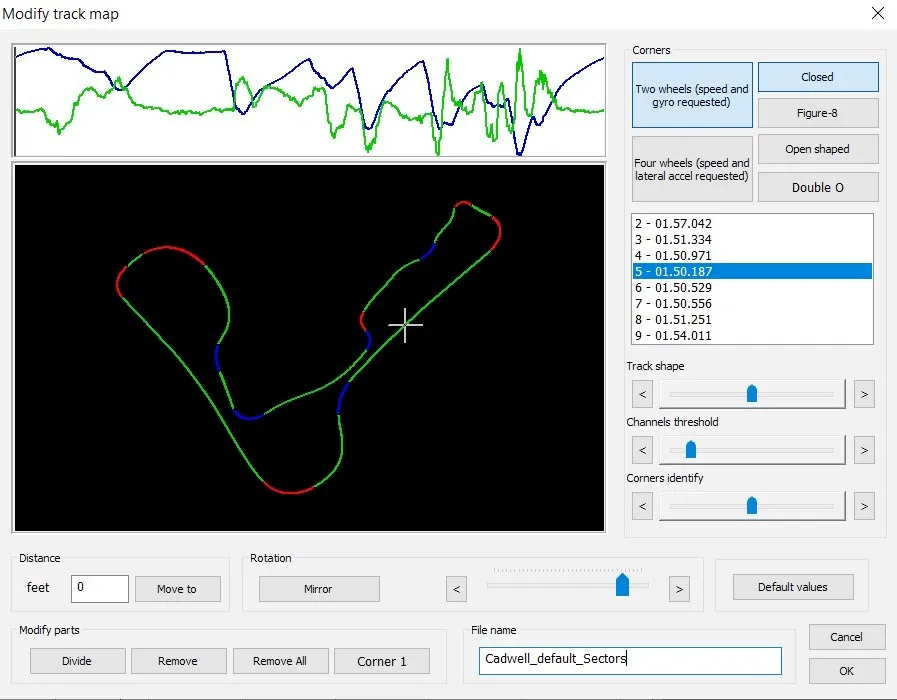Select lap 8 - 01.51.251

(x=752, y=320)
